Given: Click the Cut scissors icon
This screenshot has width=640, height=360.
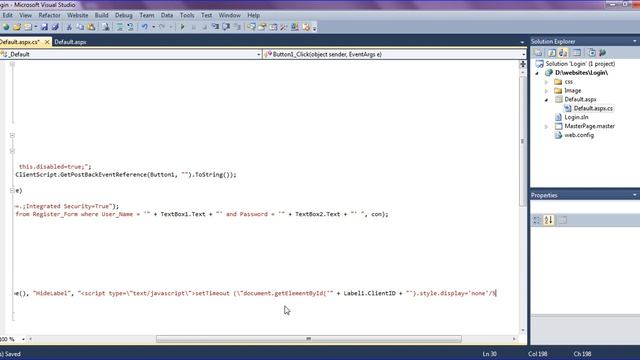Looking at the screenshot, I should 69,27.
